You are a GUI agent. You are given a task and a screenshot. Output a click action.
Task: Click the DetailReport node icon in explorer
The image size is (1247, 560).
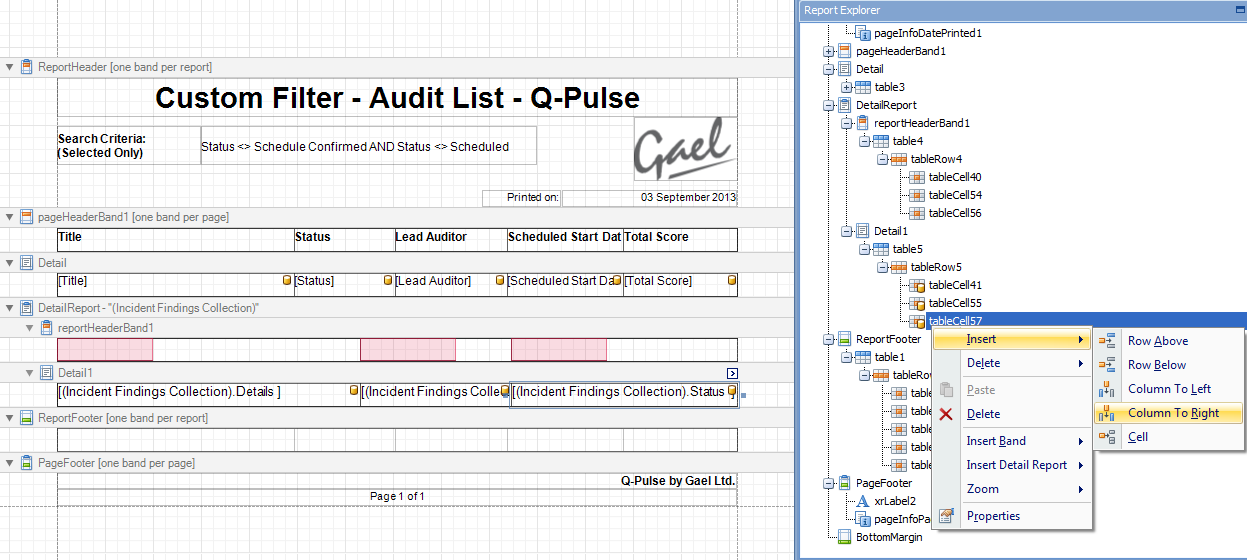[846, 105]
